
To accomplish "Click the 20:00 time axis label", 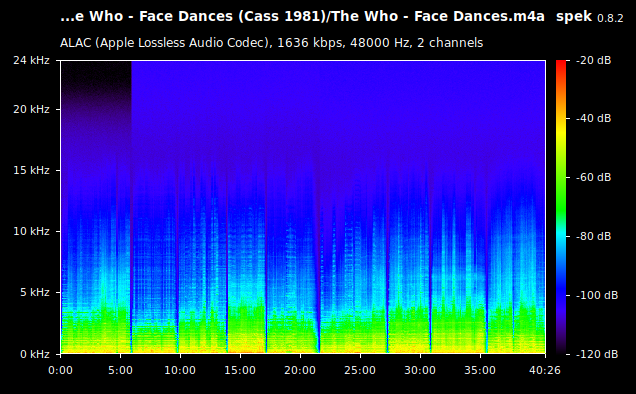I will 300,370.
